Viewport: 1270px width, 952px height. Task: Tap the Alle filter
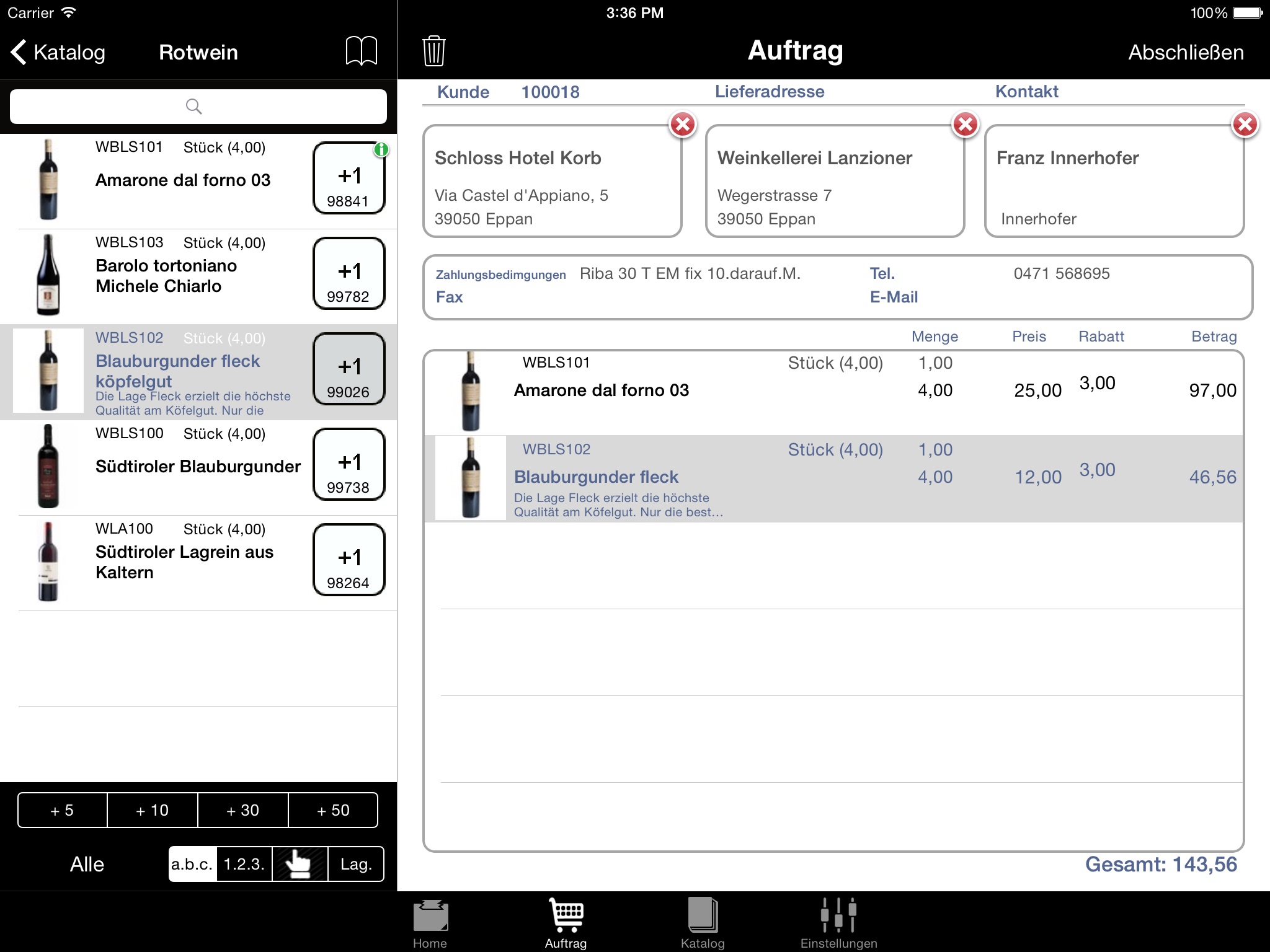tap(87, 864)
